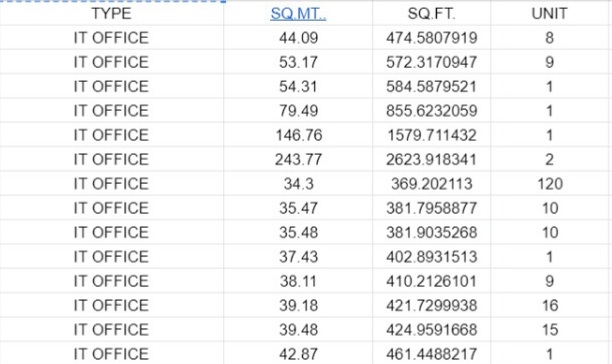Image resolution: width=612 pixels, height=364 pixels.
Task: Click cell with value 381.7958877
Action: pyautogui.click(x=431, y=208)
